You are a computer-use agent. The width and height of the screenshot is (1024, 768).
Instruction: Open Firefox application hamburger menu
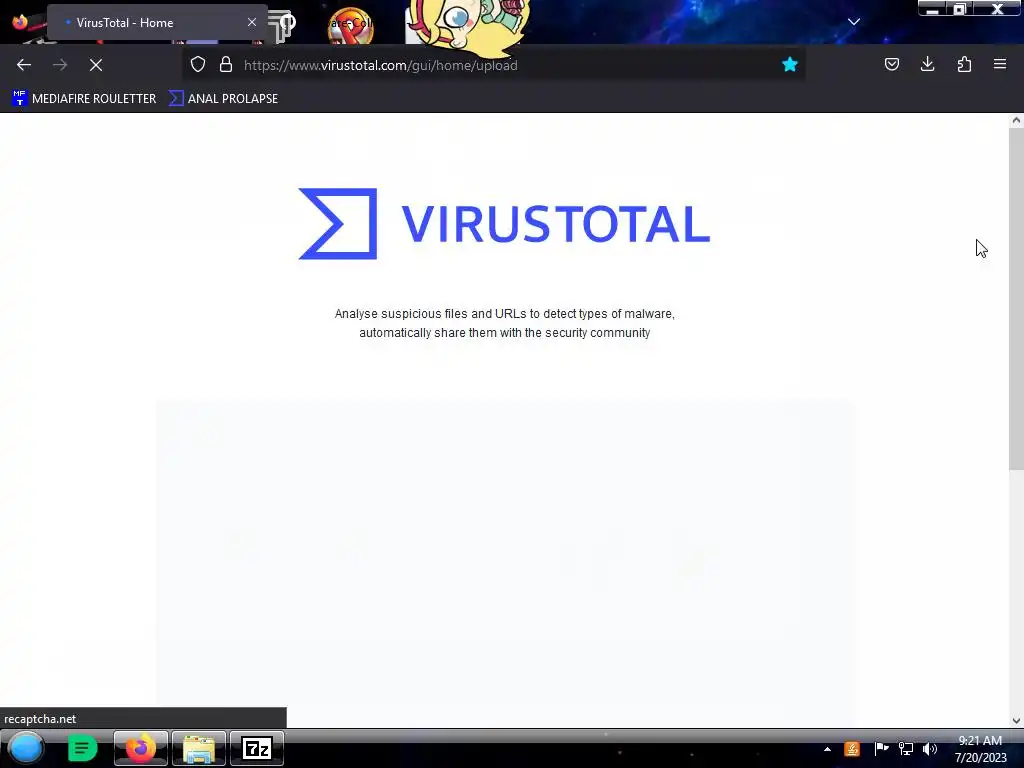pyautogui.click(x=1000, y=64)
